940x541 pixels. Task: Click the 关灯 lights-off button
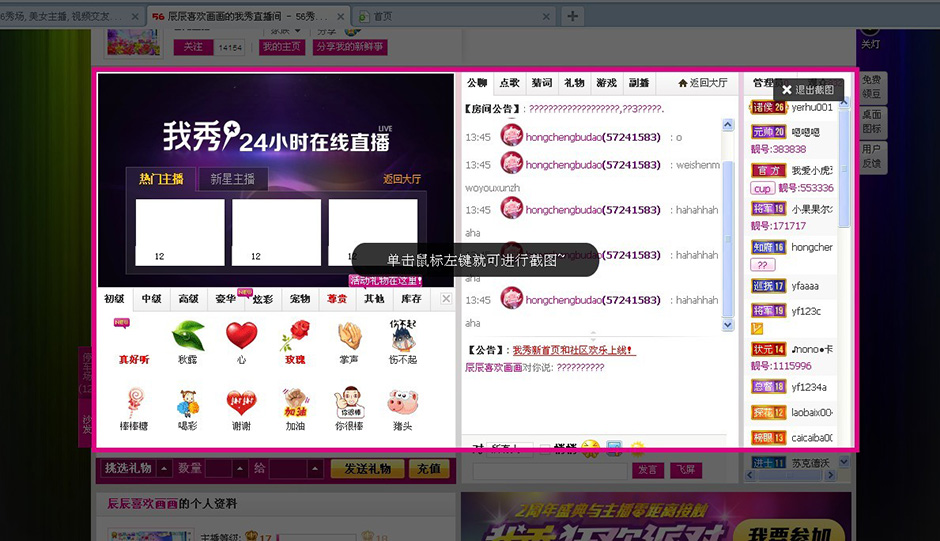[x=870, y=38]
